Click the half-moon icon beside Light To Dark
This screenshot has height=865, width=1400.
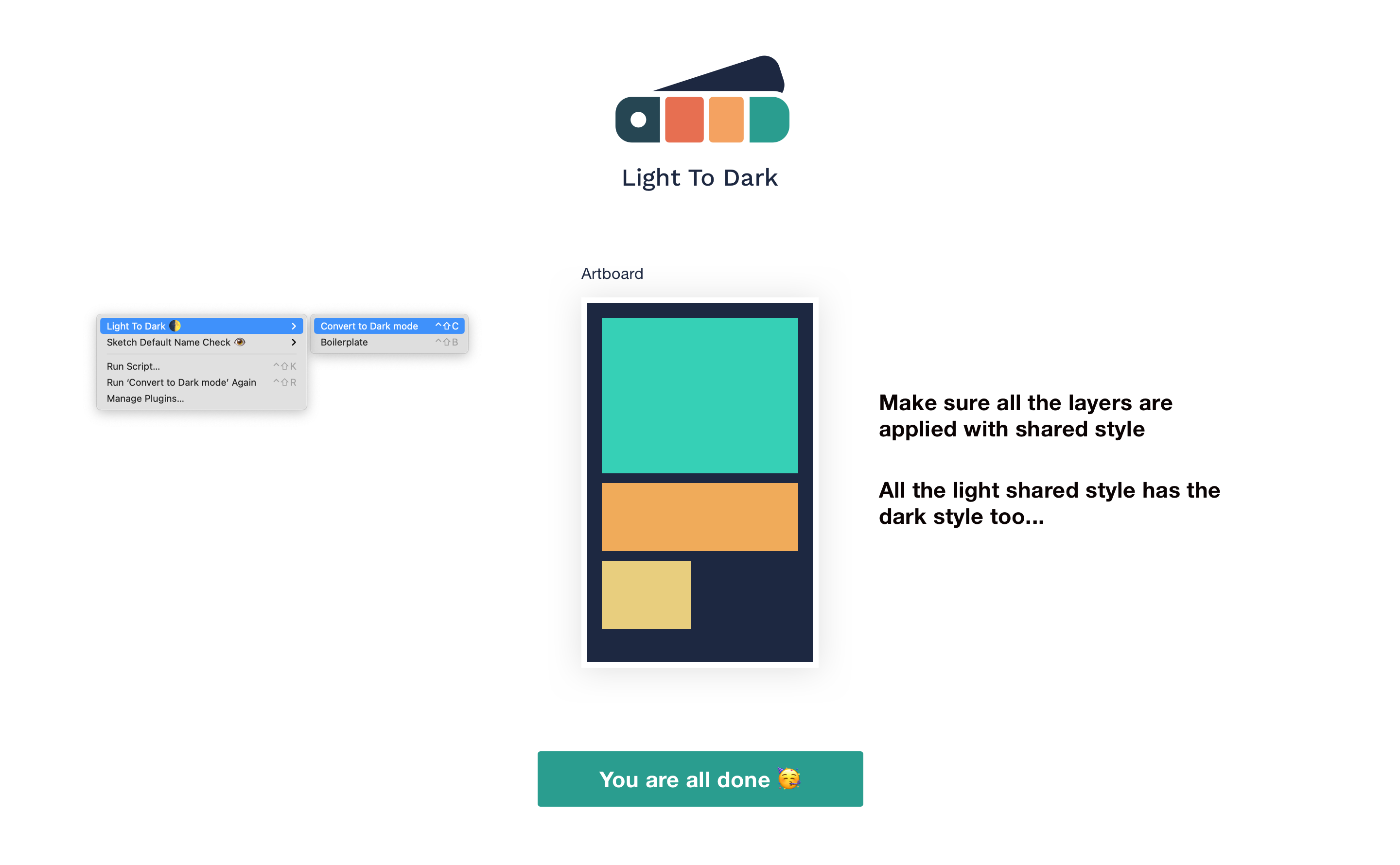[x=175, y=326]
